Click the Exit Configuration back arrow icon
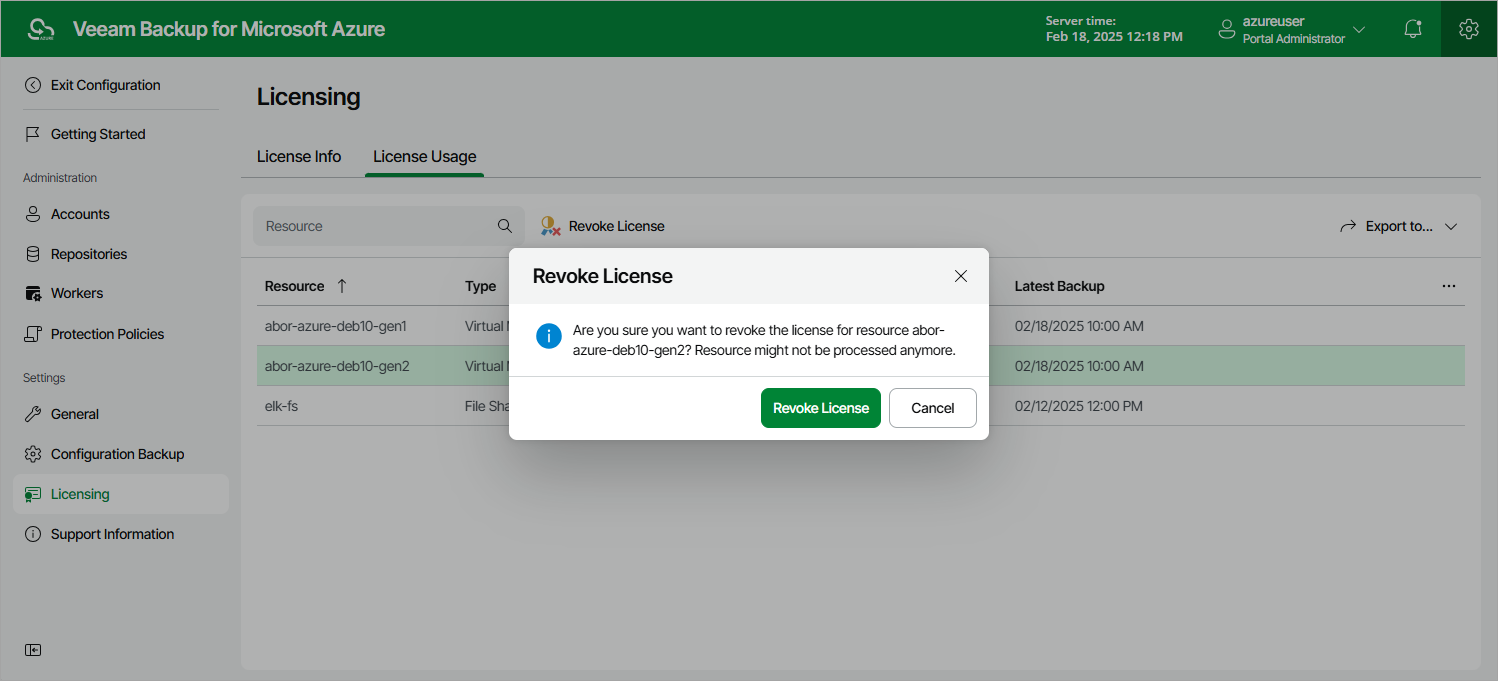 (x=33, y=85)
